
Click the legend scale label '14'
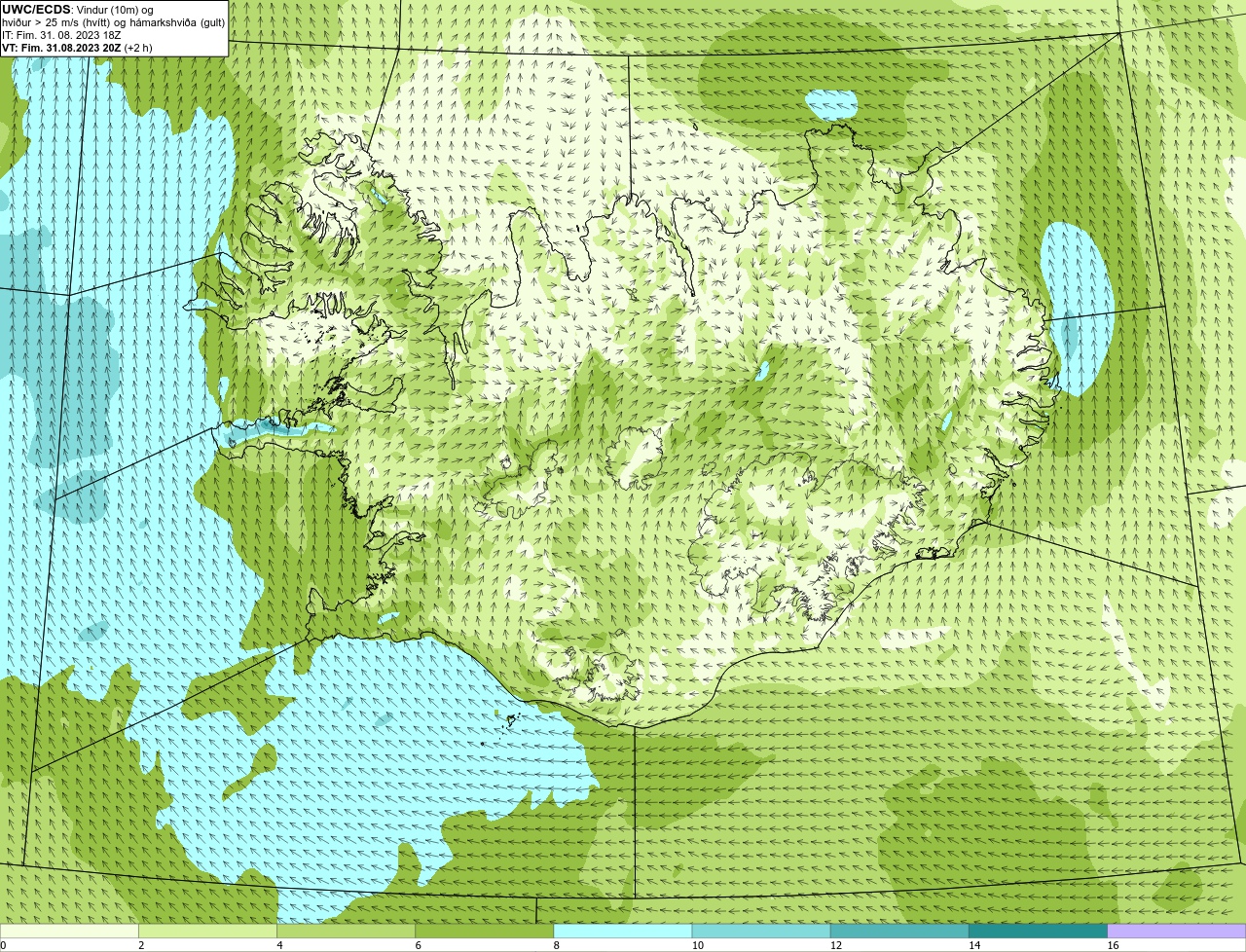click(973, 945)
